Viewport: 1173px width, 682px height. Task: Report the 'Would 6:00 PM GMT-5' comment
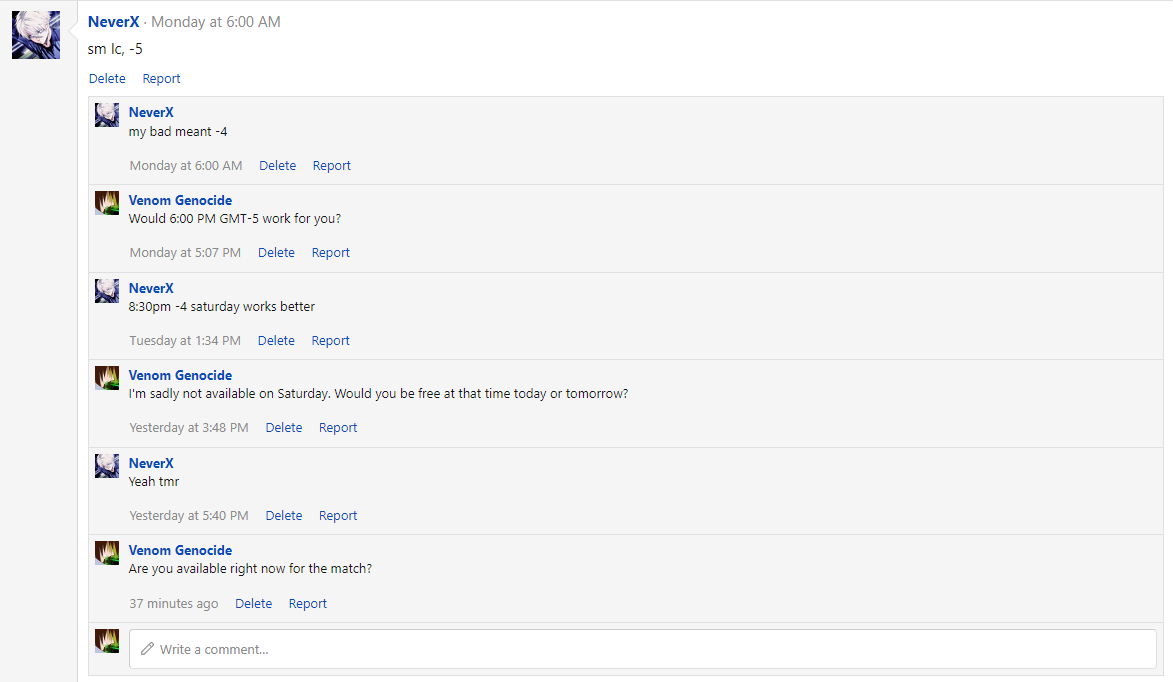[331, 253]
